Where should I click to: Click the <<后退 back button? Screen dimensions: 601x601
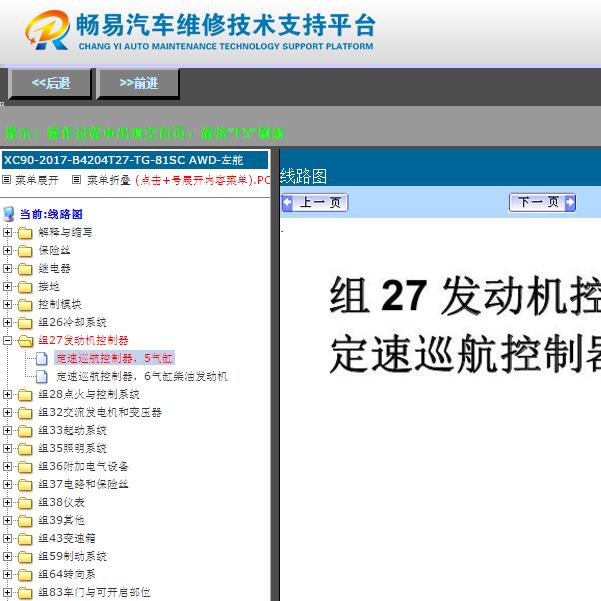pyautogui.click(x=50, y=83)
